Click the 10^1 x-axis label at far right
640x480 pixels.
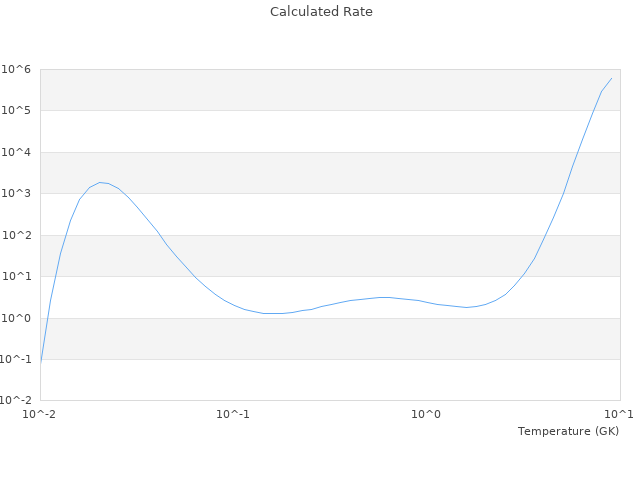pyautogui.click(x=619, y=414)
